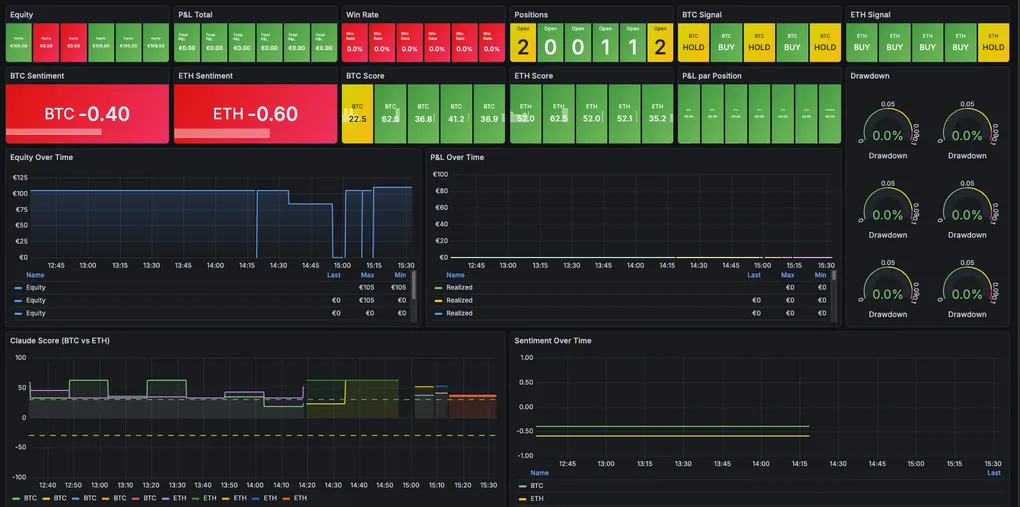The width and height of the screenshot is (1020, 507).
Task: Click the ETH Score 35.2 tile
Action: pyautogui.click(x=657, y=114)
